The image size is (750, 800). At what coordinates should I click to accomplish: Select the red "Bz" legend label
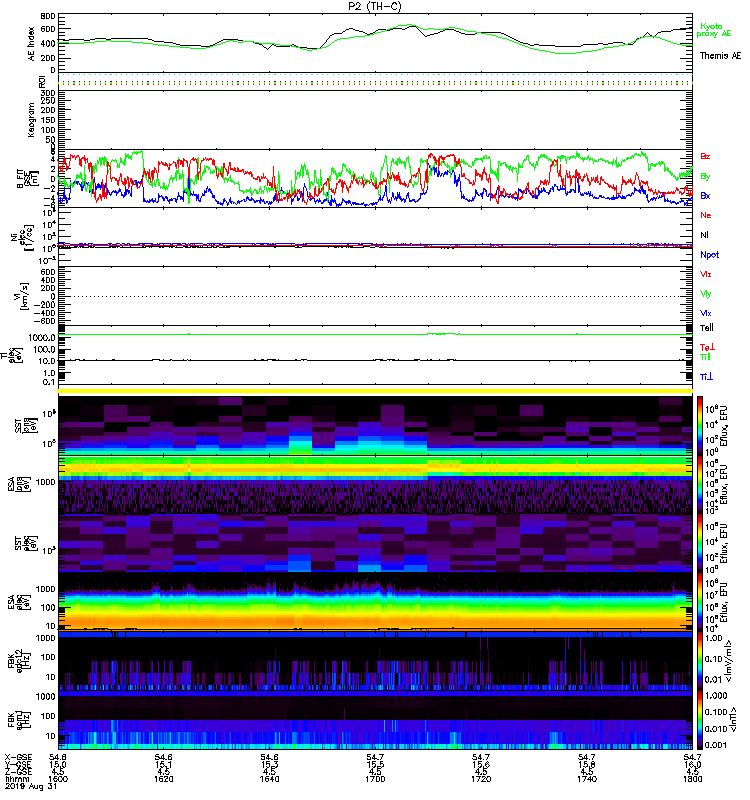click(x=705, y=157)
